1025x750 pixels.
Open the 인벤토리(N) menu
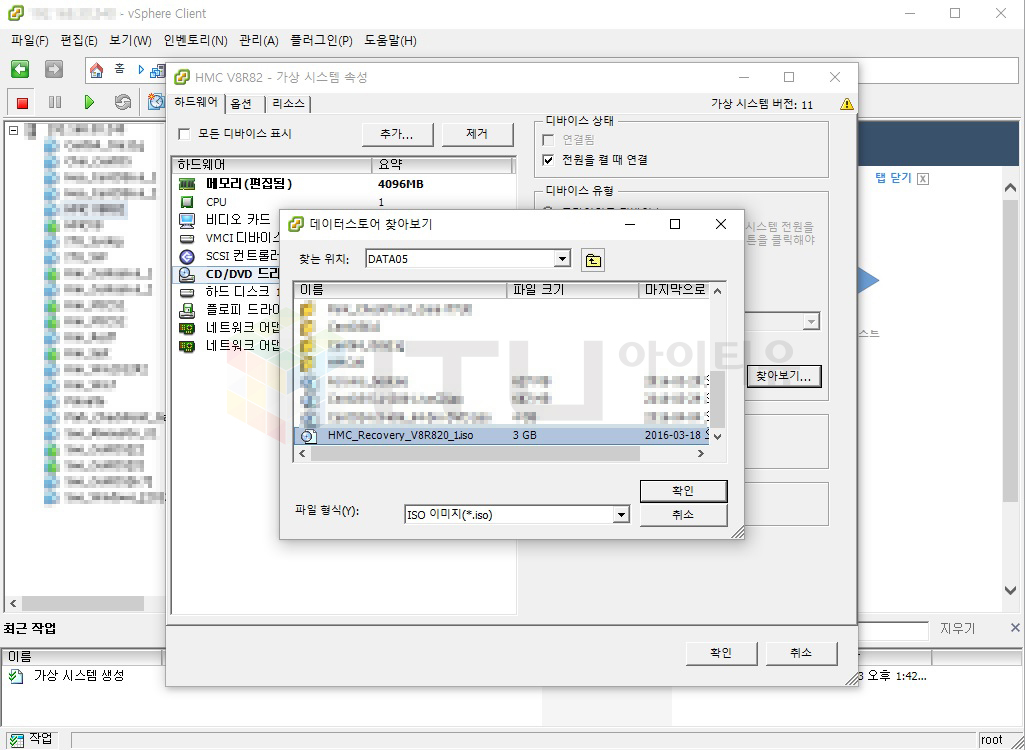pos(195,41)
